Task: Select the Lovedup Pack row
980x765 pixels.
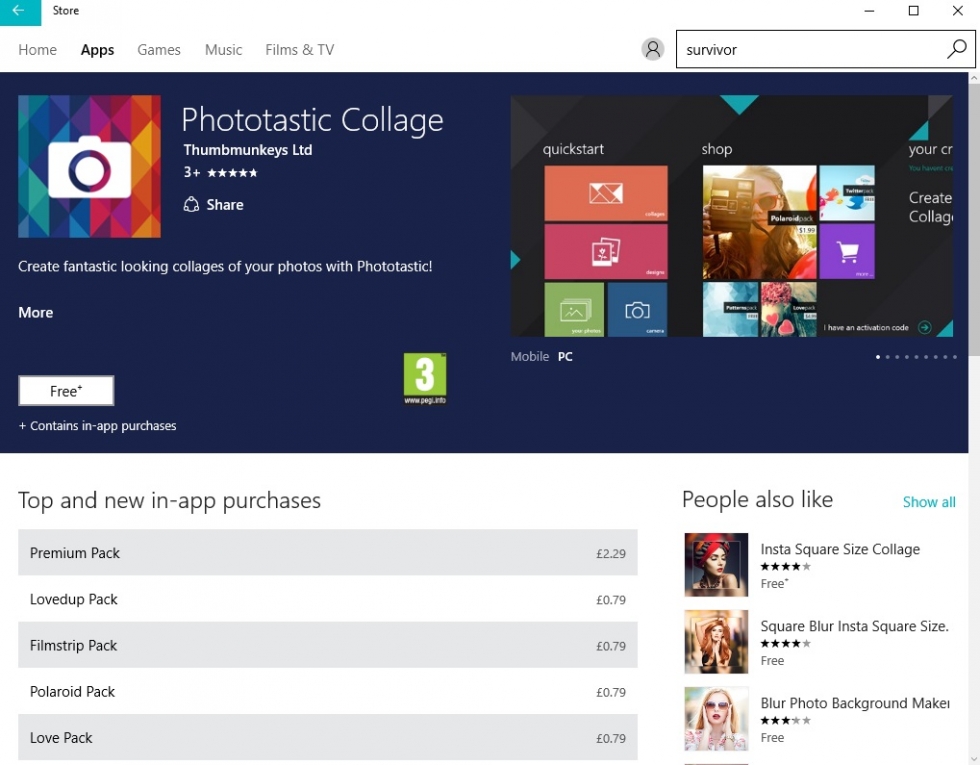Action: point(328,599)
